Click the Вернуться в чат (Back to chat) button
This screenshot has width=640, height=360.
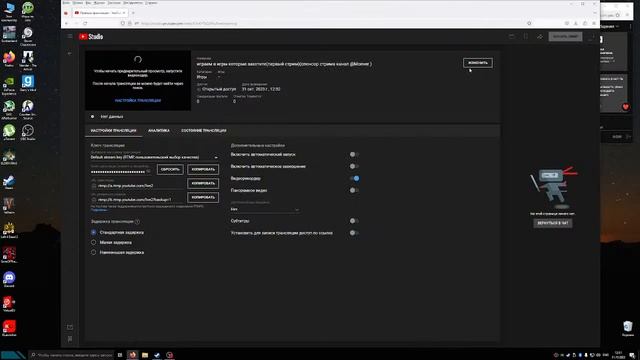553,223
